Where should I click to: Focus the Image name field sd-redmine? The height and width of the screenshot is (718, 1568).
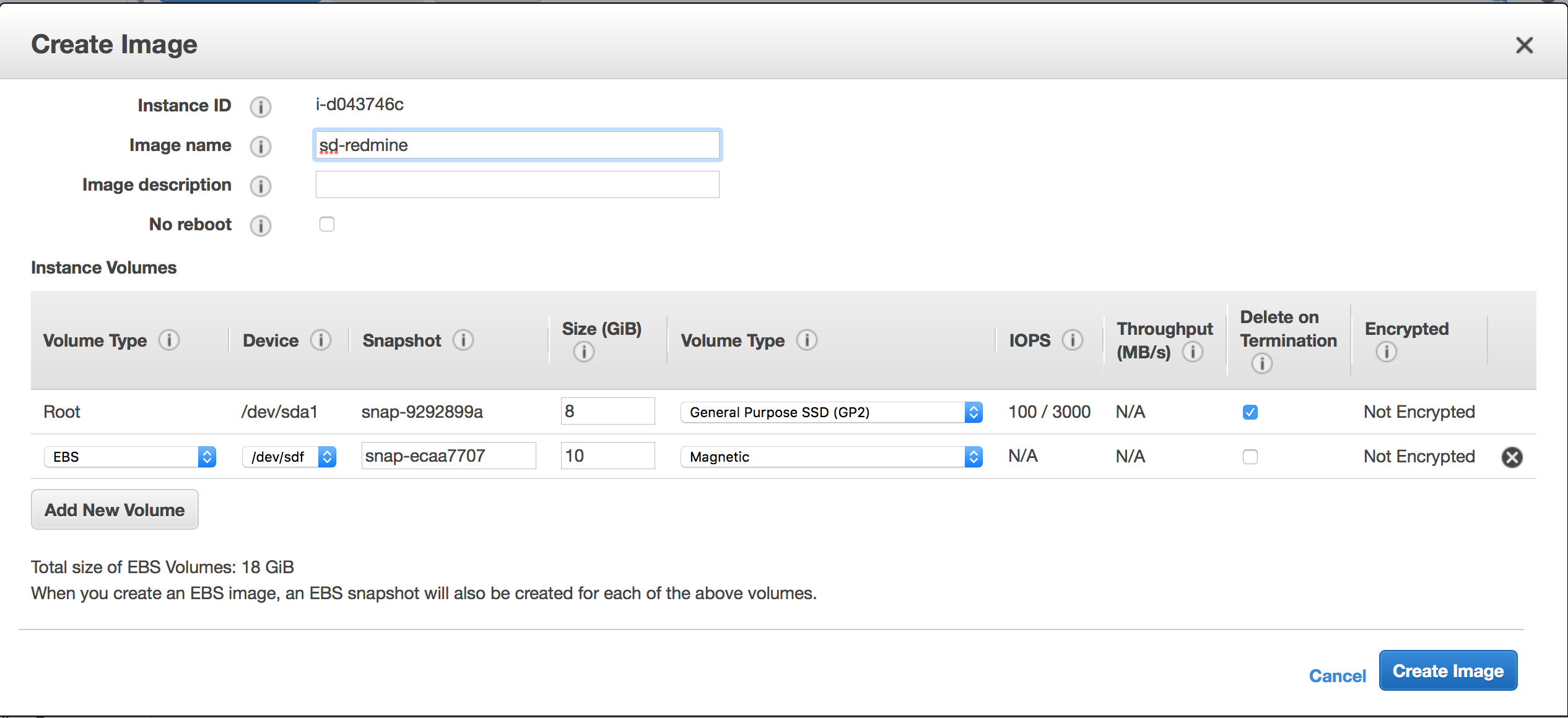tap(518, 145)
